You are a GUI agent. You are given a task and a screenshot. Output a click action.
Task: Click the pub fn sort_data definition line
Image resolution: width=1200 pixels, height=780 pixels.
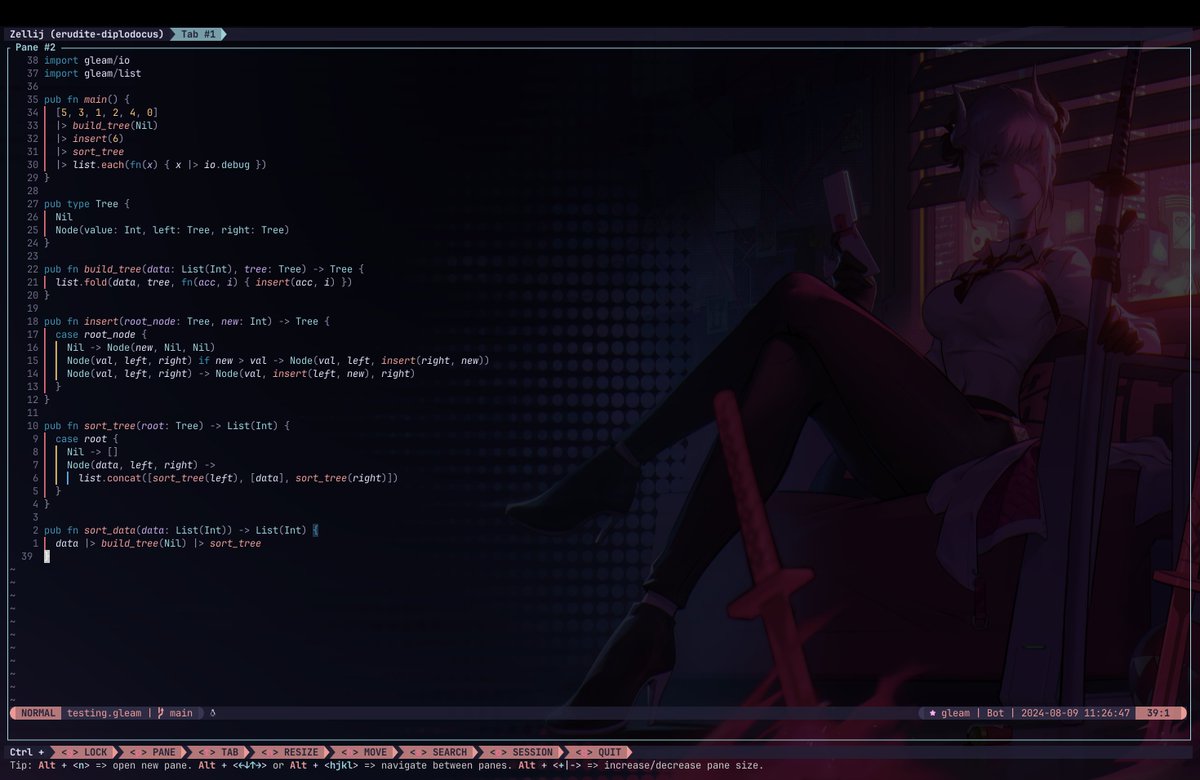pos(180,530)
